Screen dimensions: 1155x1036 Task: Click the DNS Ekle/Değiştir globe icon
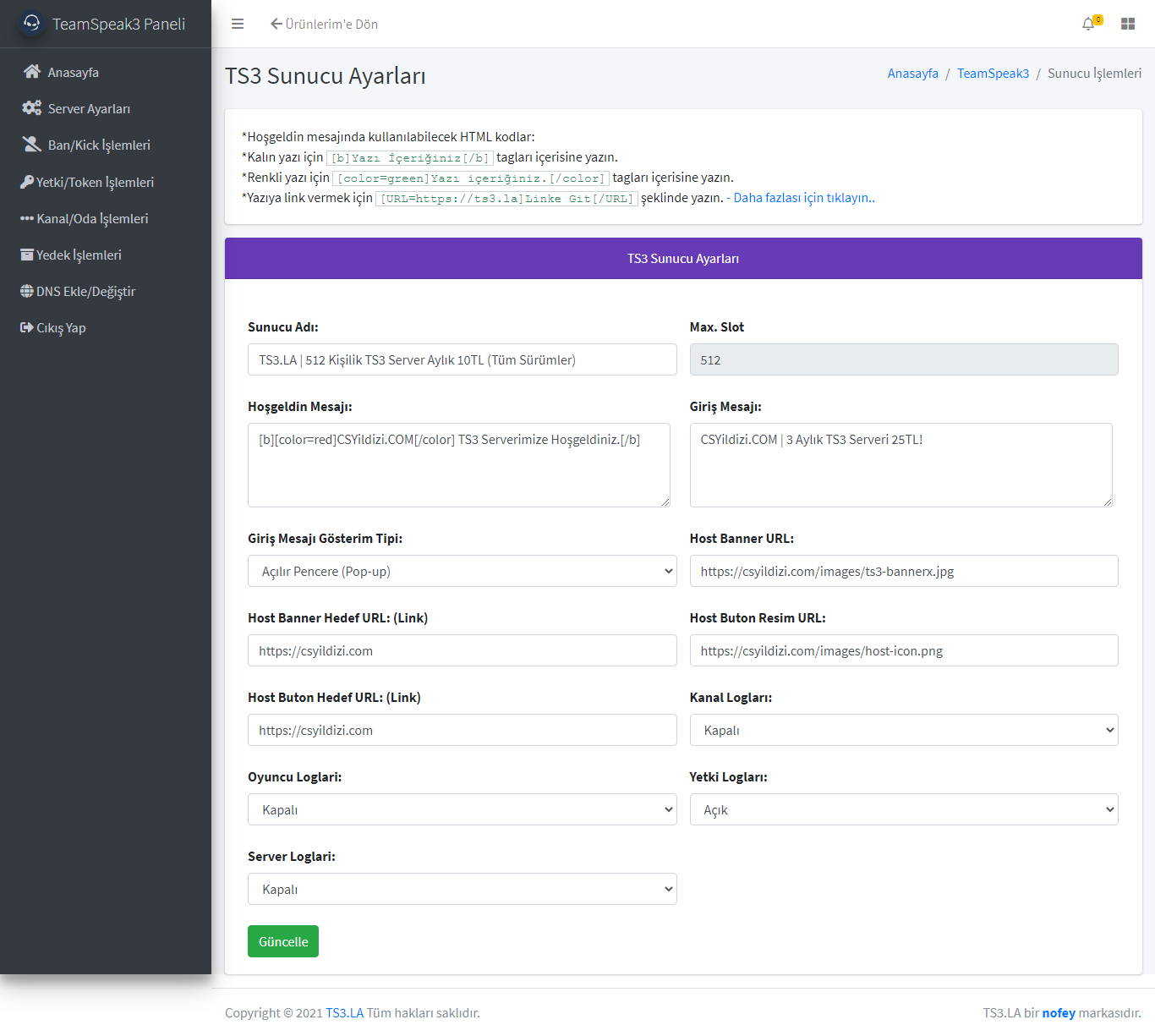point(27,291)
